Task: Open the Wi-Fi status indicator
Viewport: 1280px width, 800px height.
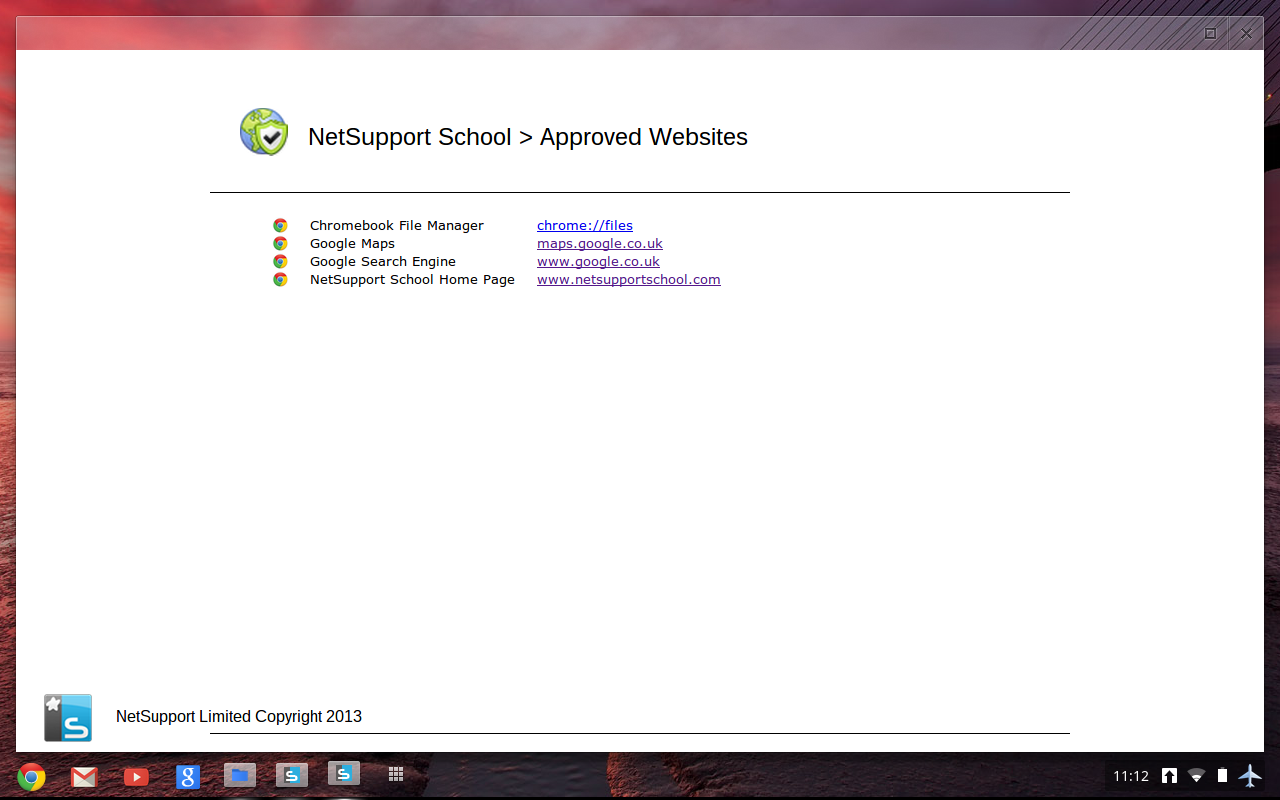Action: (x=1196, y=776)
